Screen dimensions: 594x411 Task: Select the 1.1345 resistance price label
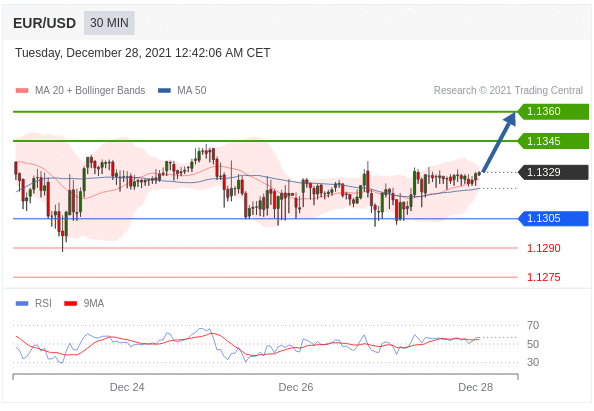[553, 141]
